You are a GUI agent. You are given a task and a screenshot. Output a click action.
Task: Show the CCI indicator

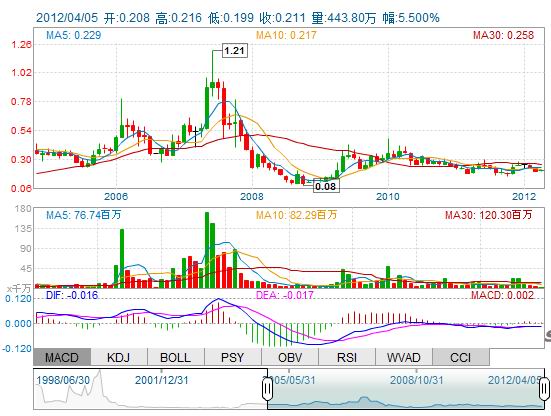pyautogui.click(x=461, y=357)
